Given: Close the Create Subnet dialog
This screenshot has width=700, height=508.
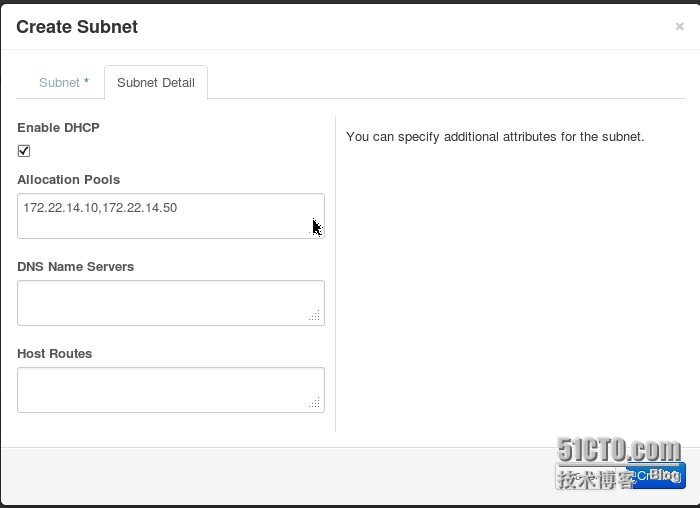Looking at the screenshot, I should (x=679, y=27).
